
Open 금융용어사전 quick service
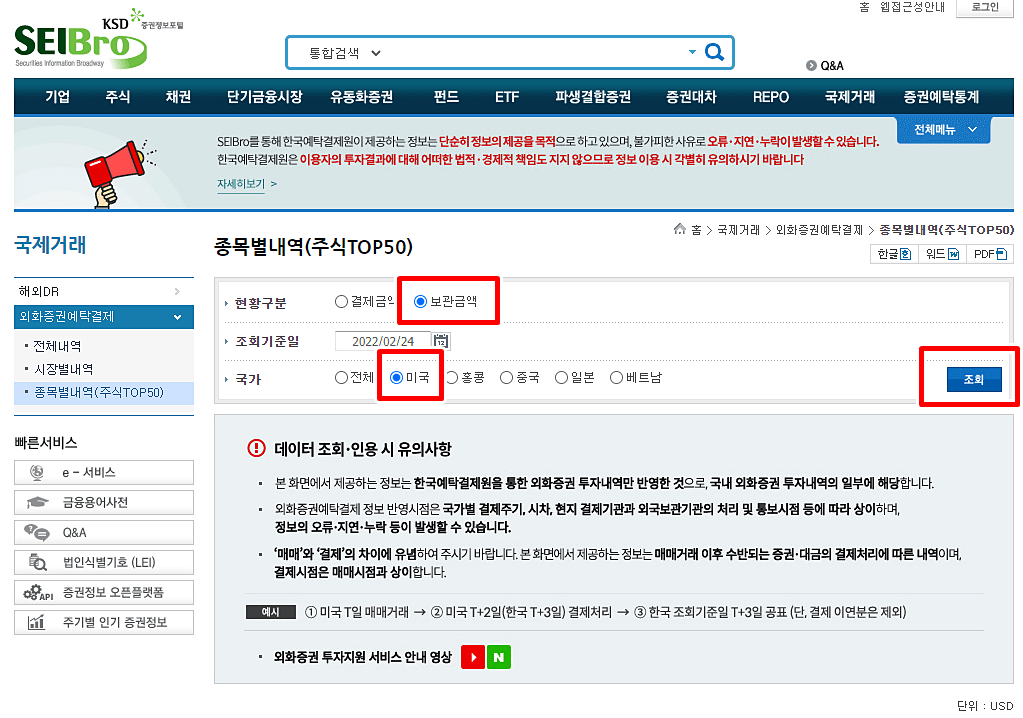pos(104,502)
